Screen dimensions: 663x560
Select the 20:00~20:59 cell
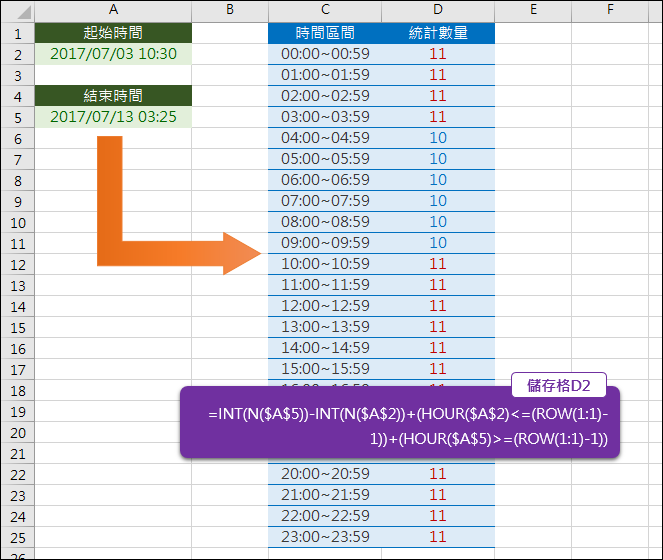325,474
